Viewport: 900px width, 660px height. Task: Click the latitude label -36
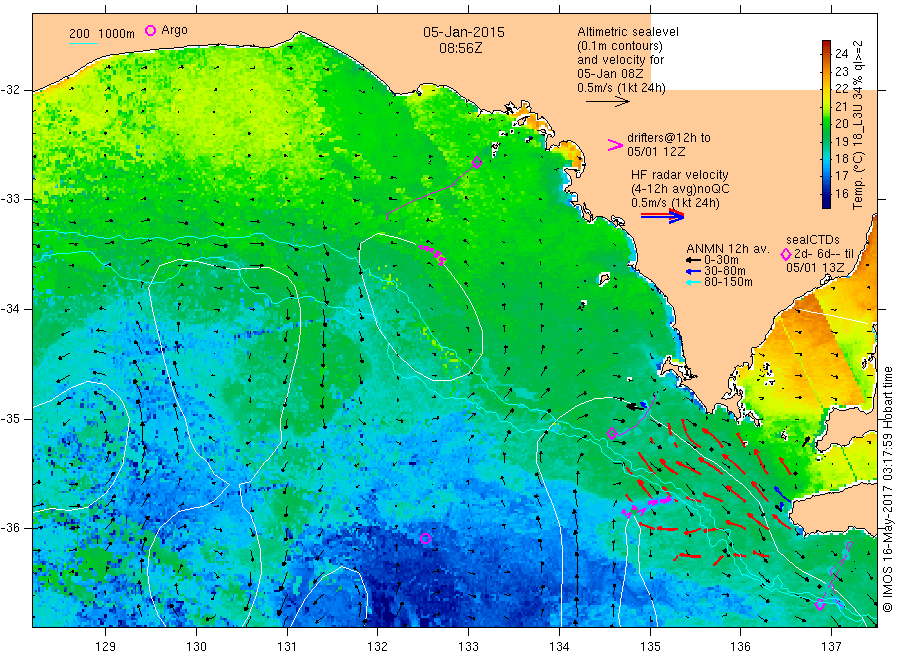pos(11,527)
